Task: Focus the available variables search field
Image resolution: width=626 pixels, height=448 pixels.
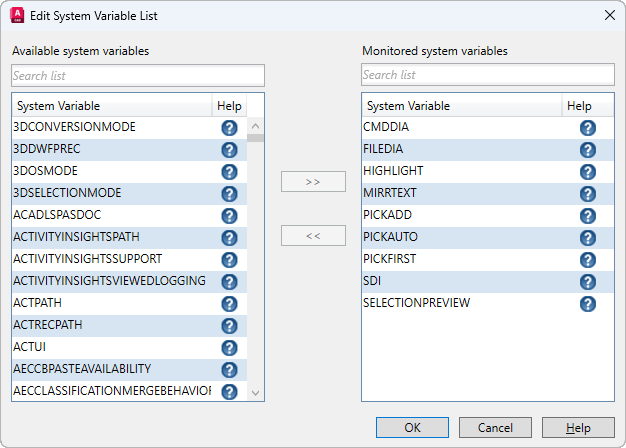Action: [138, 75]
